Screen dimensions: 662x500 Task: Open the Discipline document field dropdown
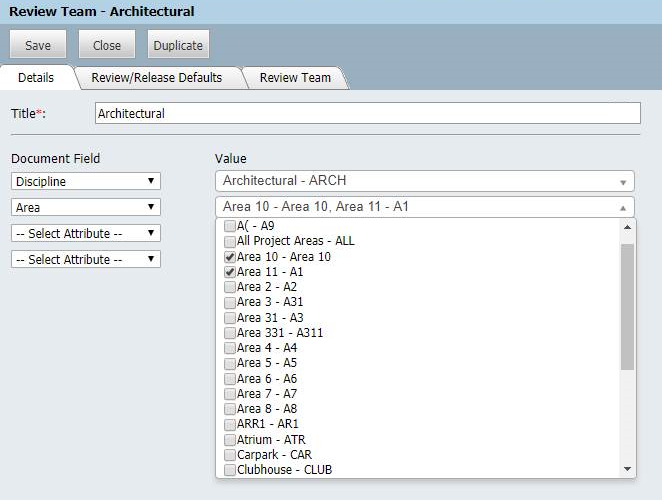click(x=86, y=181)
